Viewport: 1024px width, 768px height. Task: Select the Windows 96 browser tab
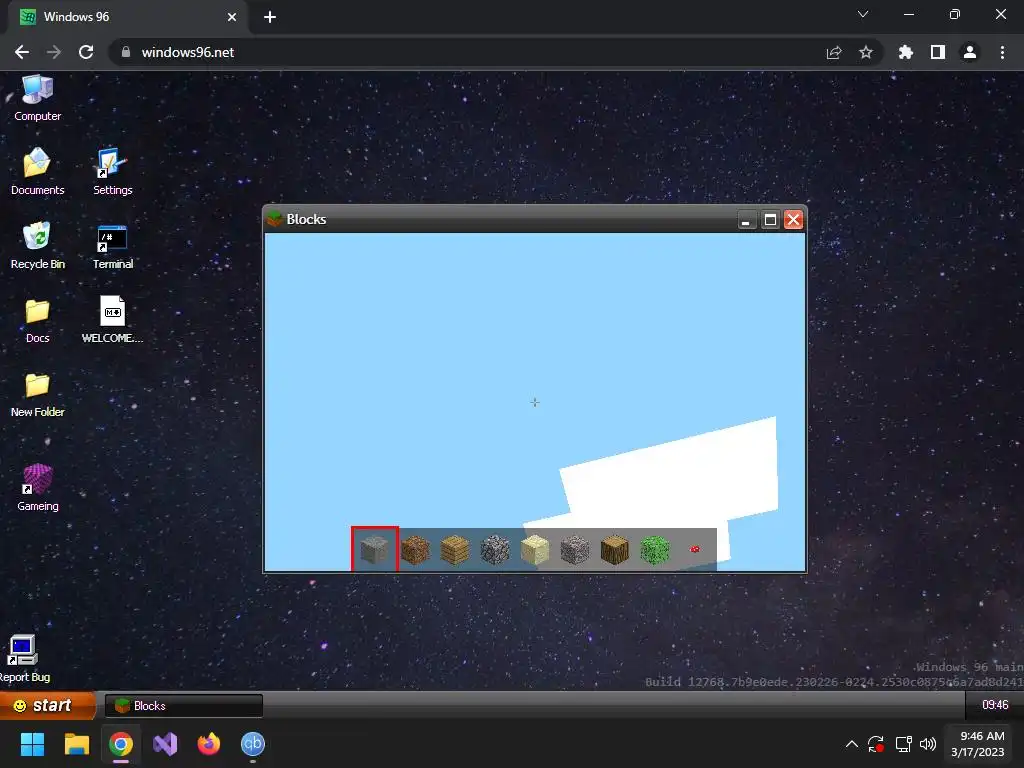[x=127, y=17]
